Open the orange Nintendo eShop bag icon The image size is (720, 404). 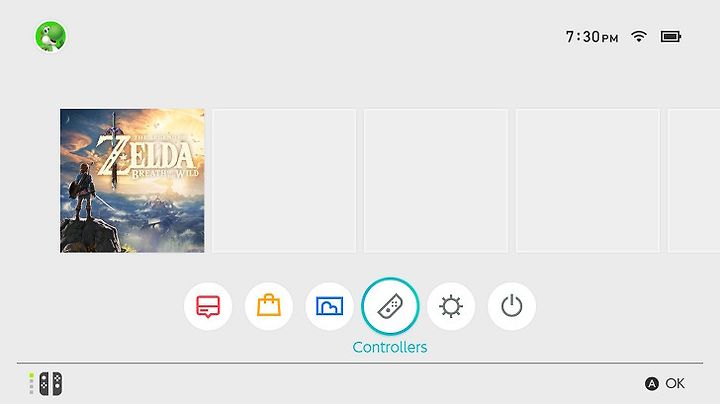269,306
